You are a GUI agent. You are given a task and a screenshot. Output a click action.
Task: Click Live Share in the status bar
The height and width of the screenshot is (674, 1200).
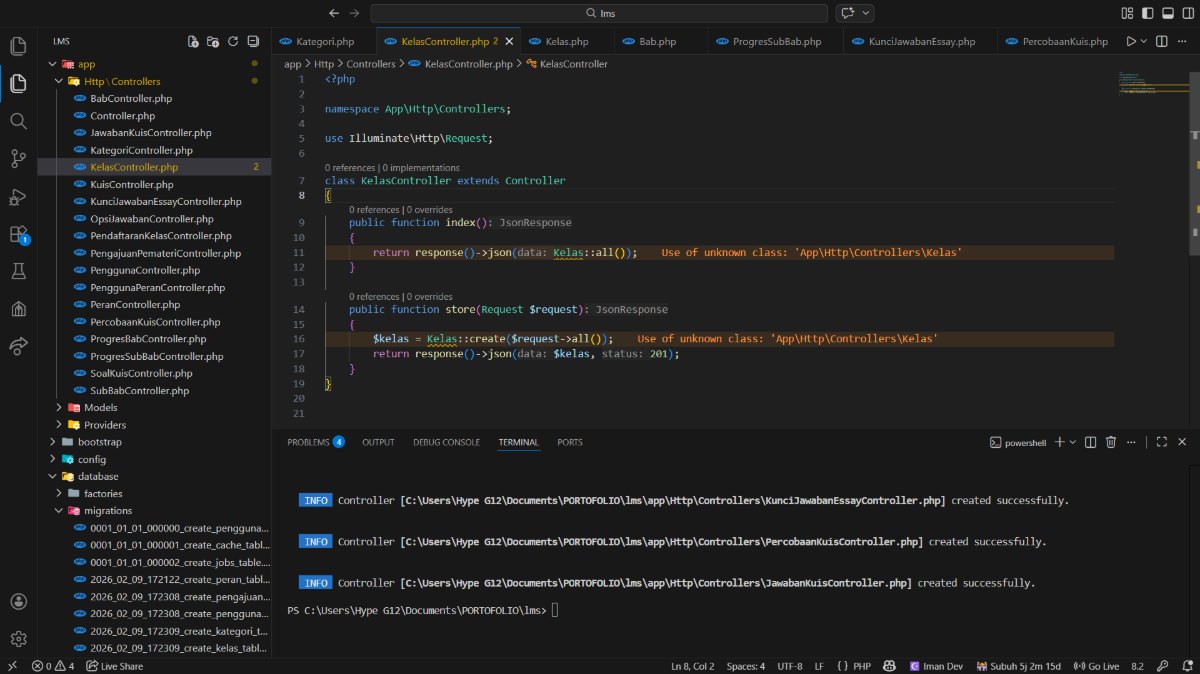[115, 666]
